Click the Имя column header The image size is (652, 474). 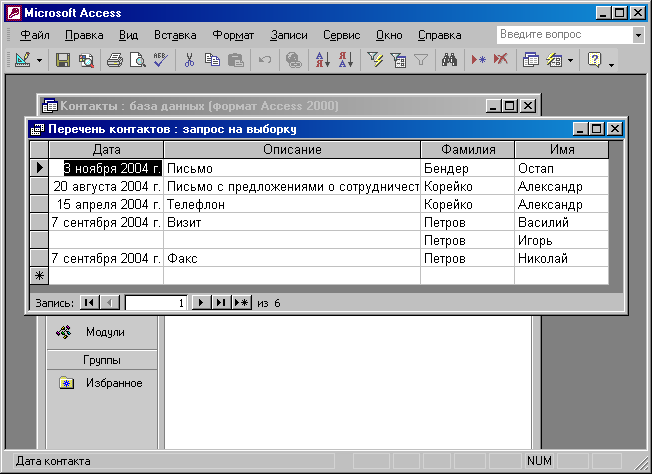pyautogui.click(x=562, y=150)
